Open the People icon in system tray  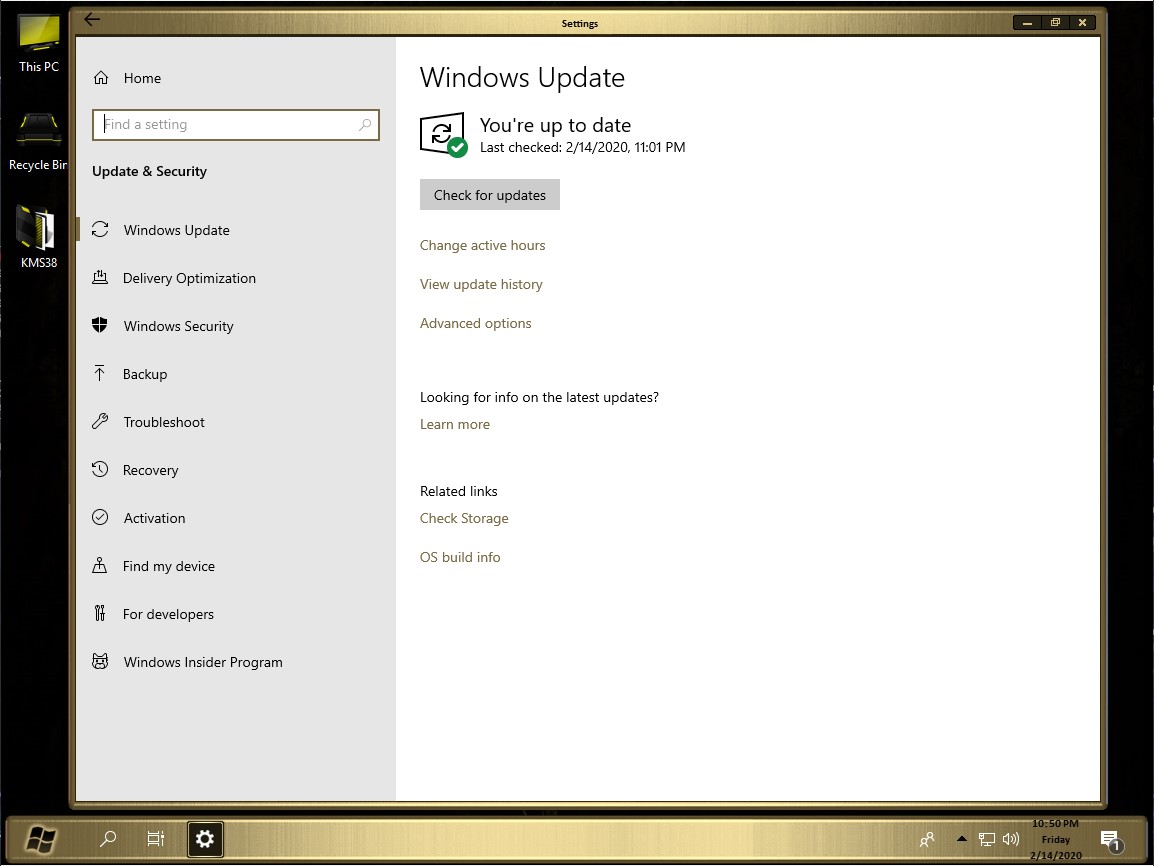click(x=927, y=840)
